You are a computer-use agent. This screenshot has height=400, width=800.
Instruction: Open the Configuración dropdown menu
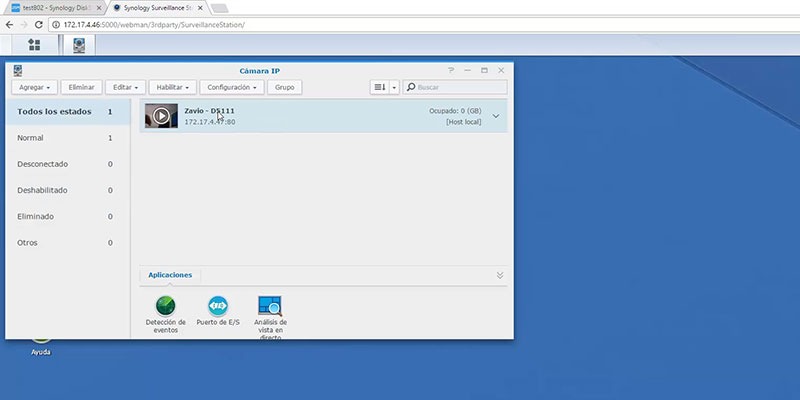click(x=232, y=87)
